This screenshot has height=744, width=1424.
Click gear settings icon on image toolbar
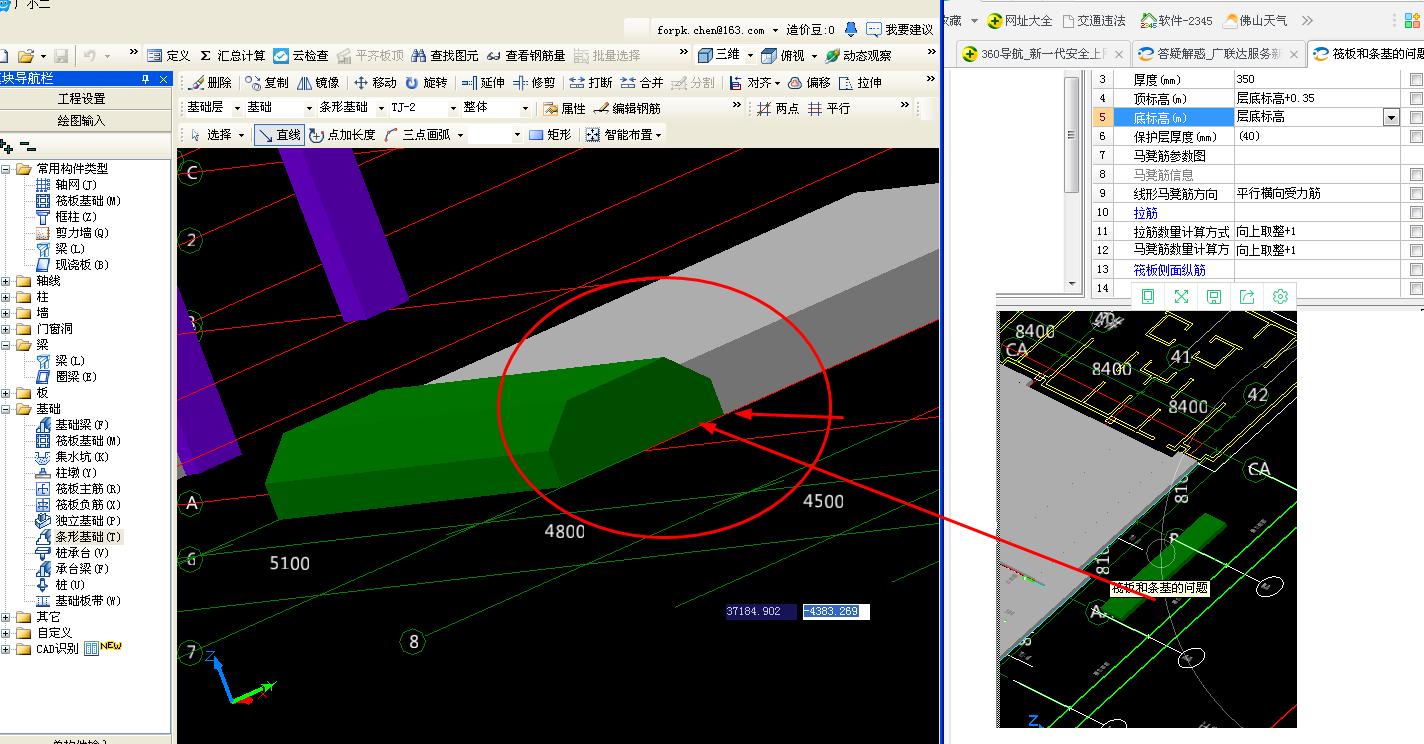pos(1280,296)
